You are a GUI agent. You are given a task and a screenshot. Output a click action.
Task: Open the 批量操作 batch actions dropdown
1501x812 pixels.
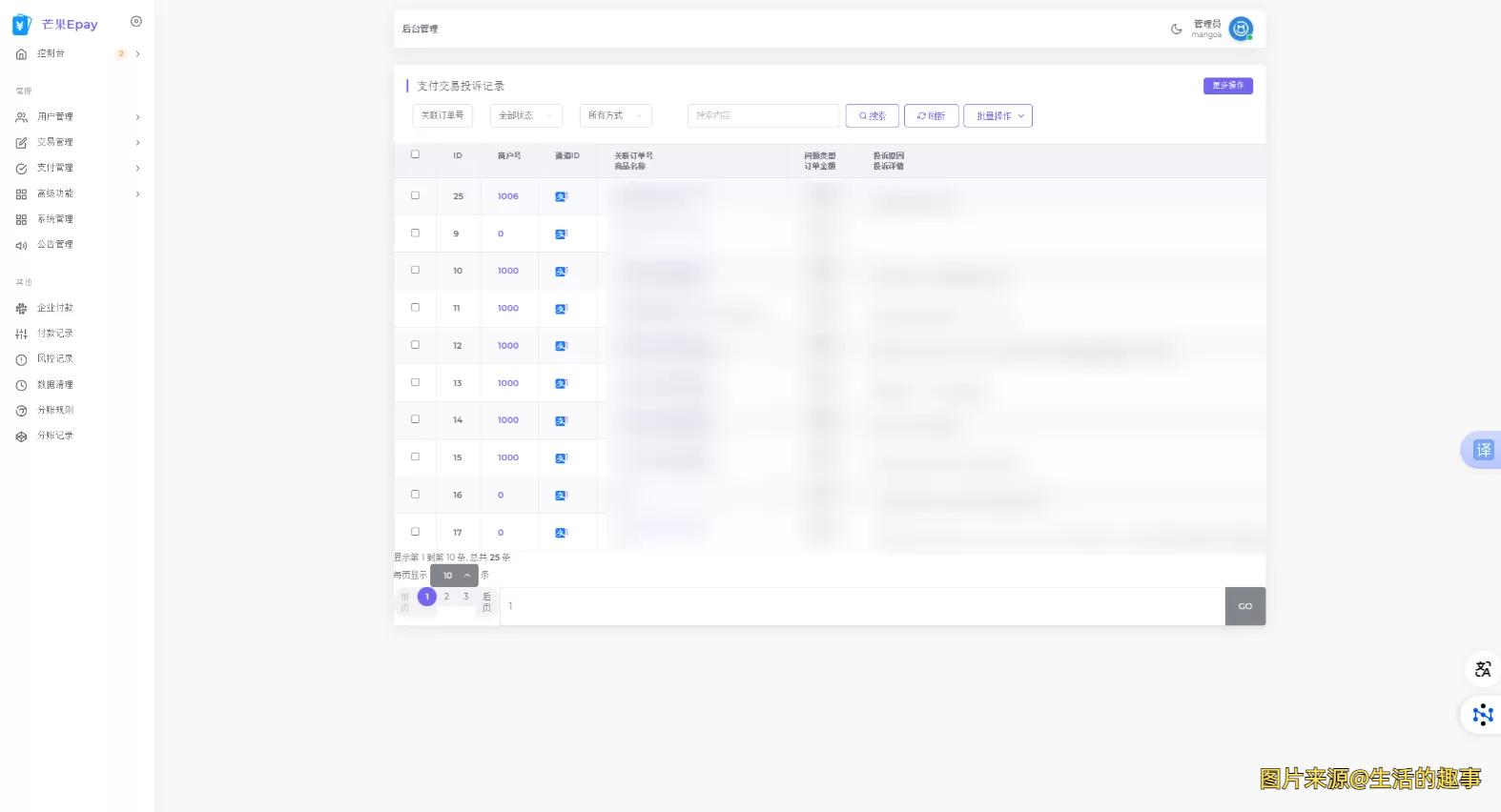(x=997, y=116)
